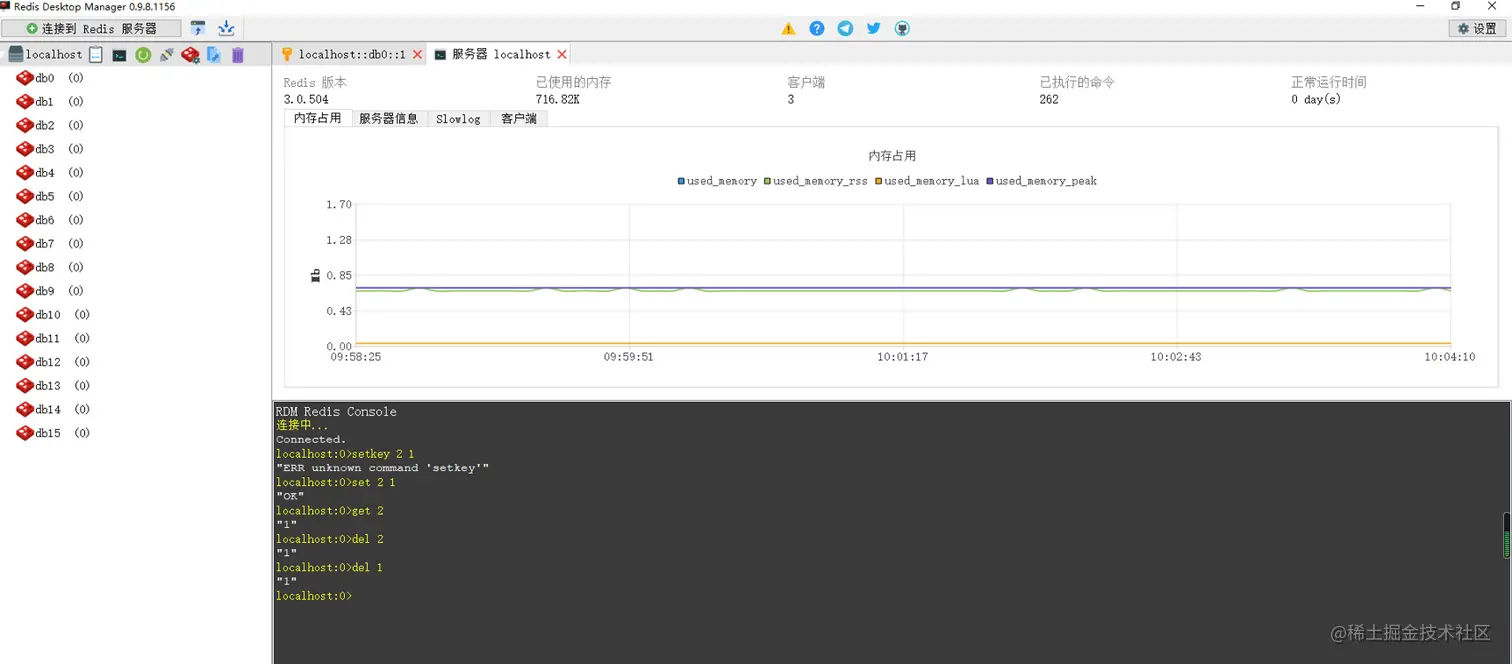The width and height of the screenshot is (1512, 664).
Task: Open the GitHub octocat icon
Action: (x=901, y=29)
